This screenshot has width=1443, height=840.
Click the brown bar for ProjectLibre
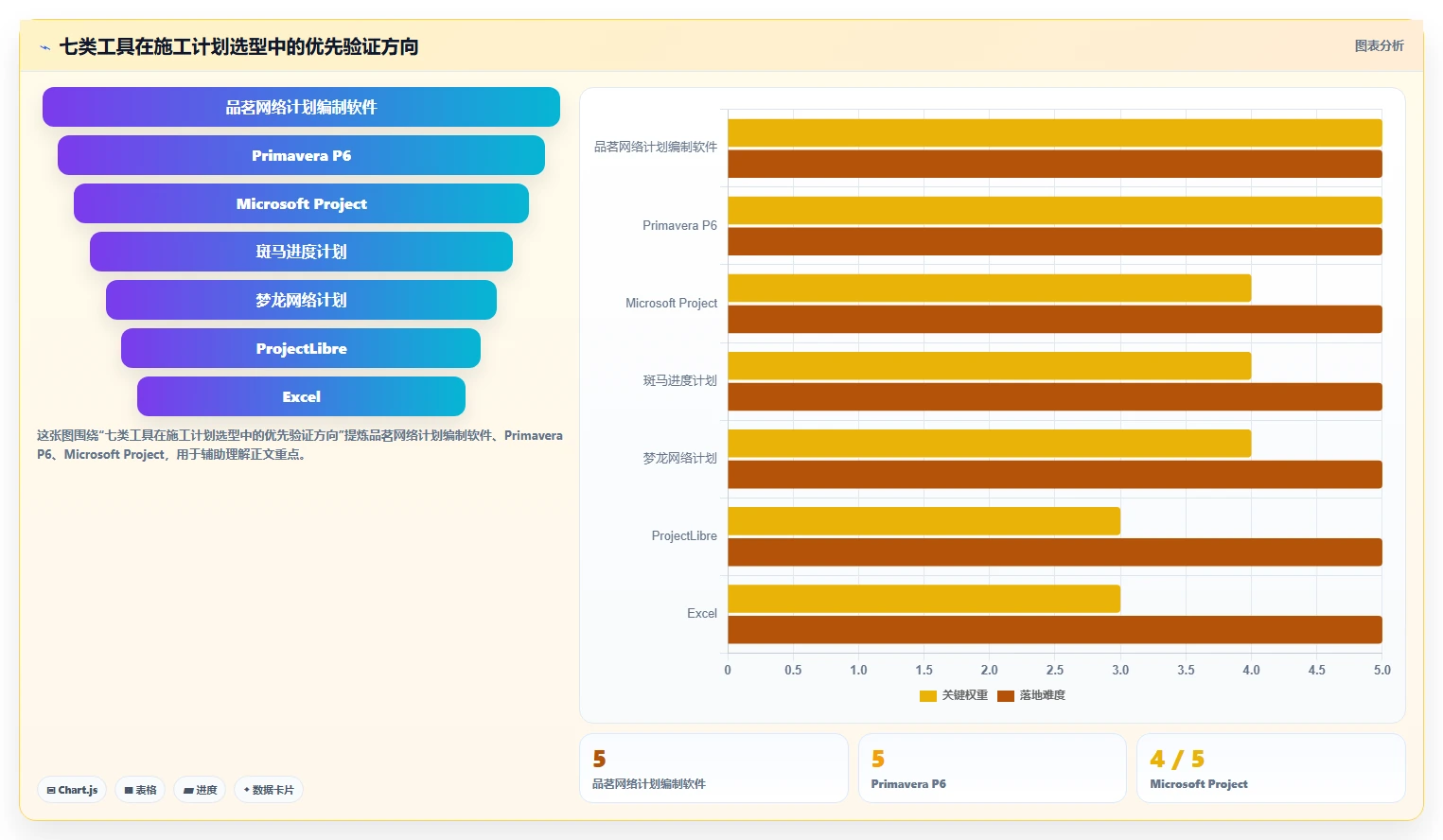pos(1055,551)
